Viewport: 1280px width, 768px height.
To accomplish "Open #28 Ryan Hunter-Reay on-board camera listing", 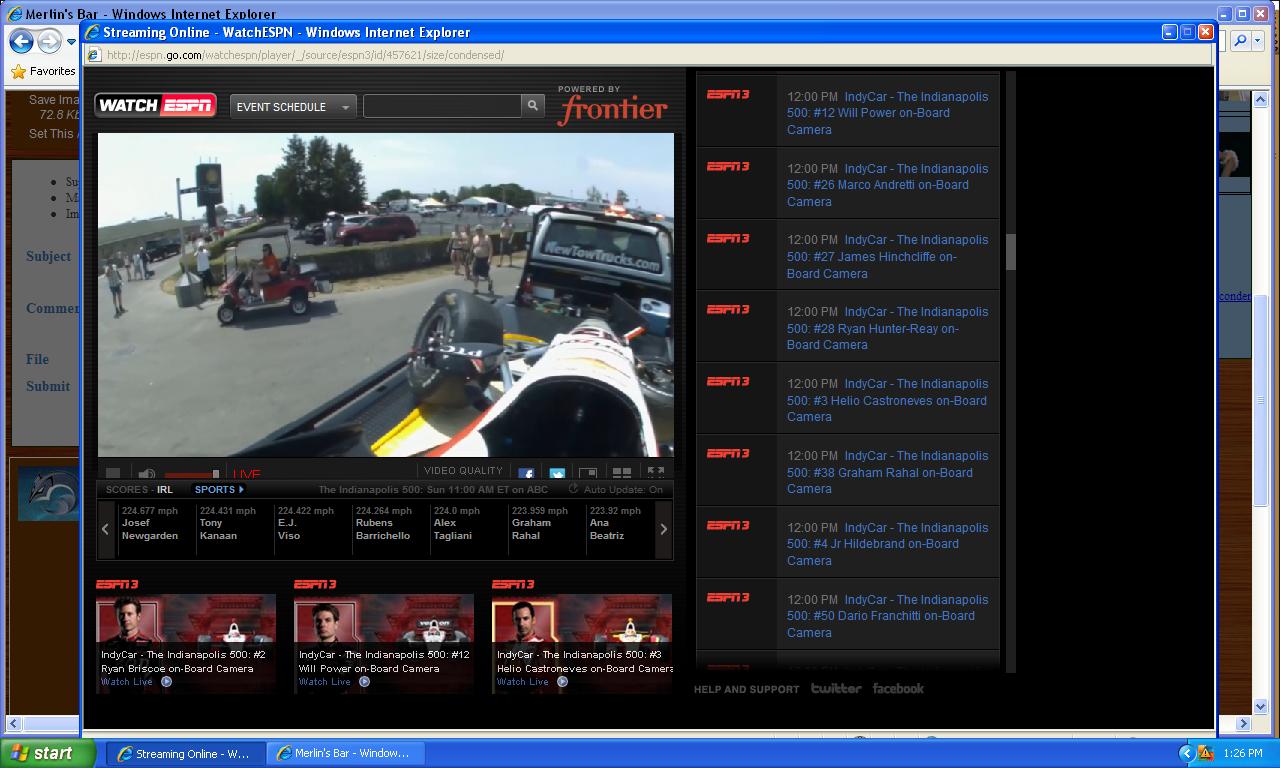I will coord(887,328).
